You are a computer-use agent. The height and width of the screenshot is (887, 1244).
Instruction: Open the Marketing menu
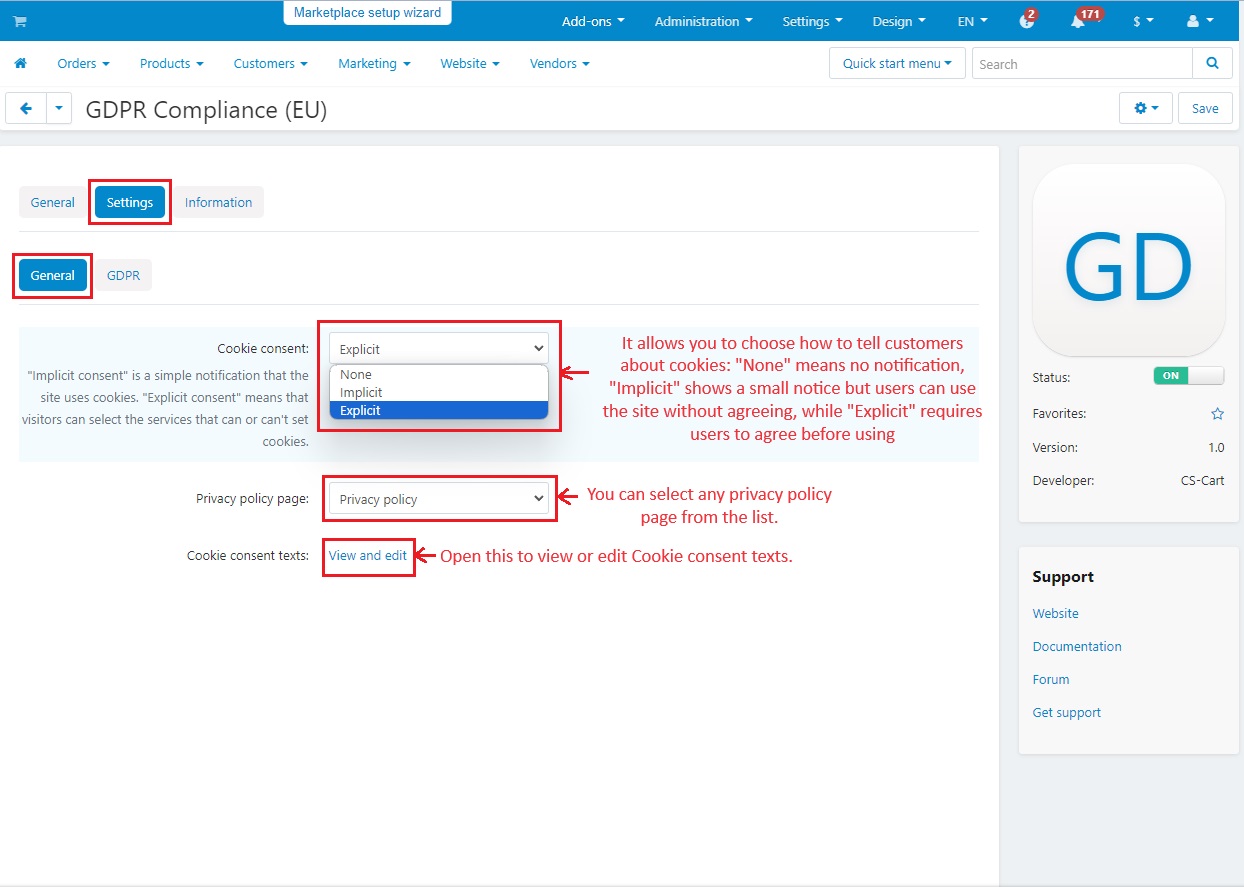pos(374,63)
